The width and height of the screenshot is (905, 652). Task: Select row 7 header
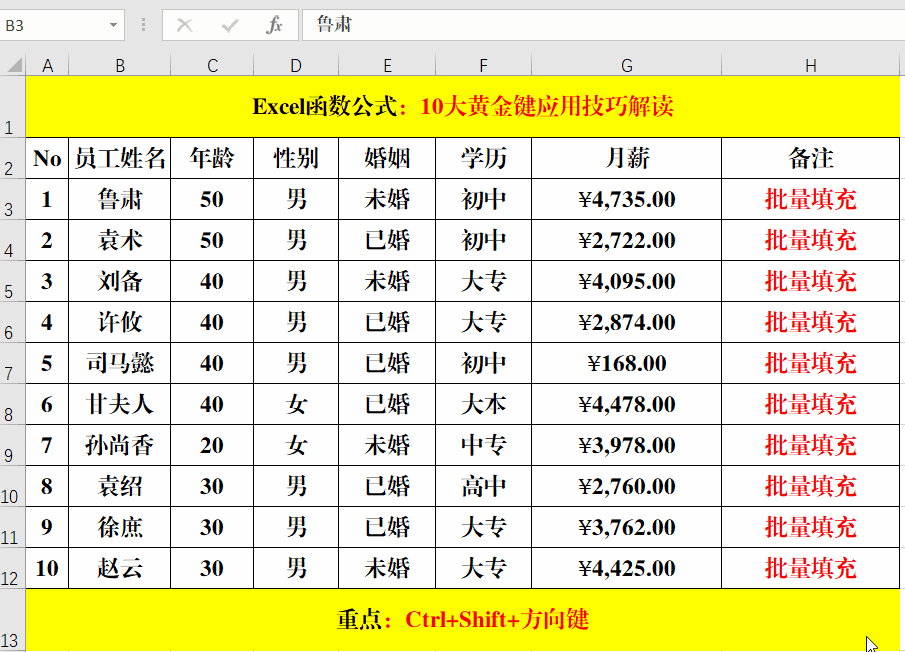pyautogui.click(x=13, y=363)
